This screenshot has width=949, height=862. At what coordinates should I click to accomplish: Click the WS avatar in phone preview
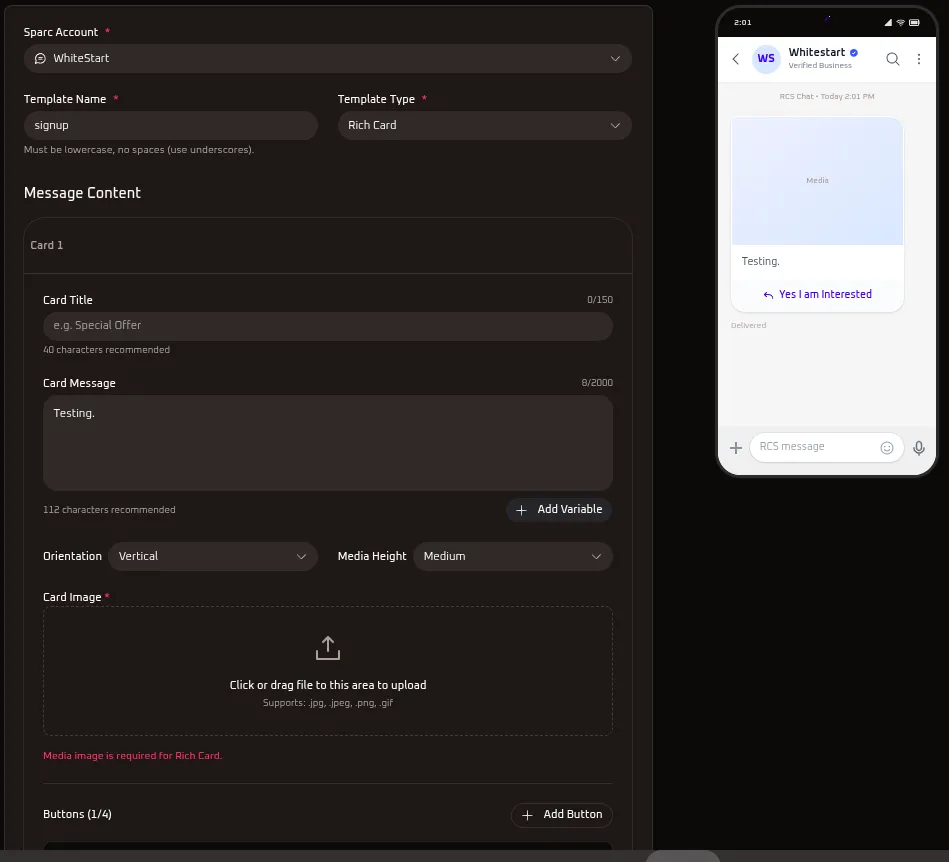[x=766, y=59]
